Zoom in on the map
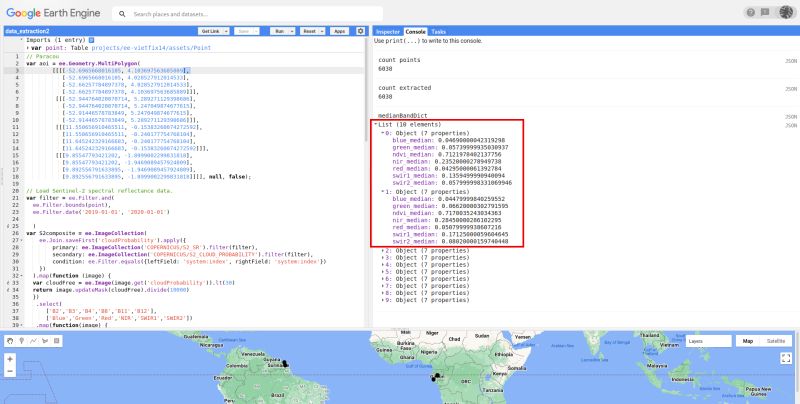 [10, 360]
